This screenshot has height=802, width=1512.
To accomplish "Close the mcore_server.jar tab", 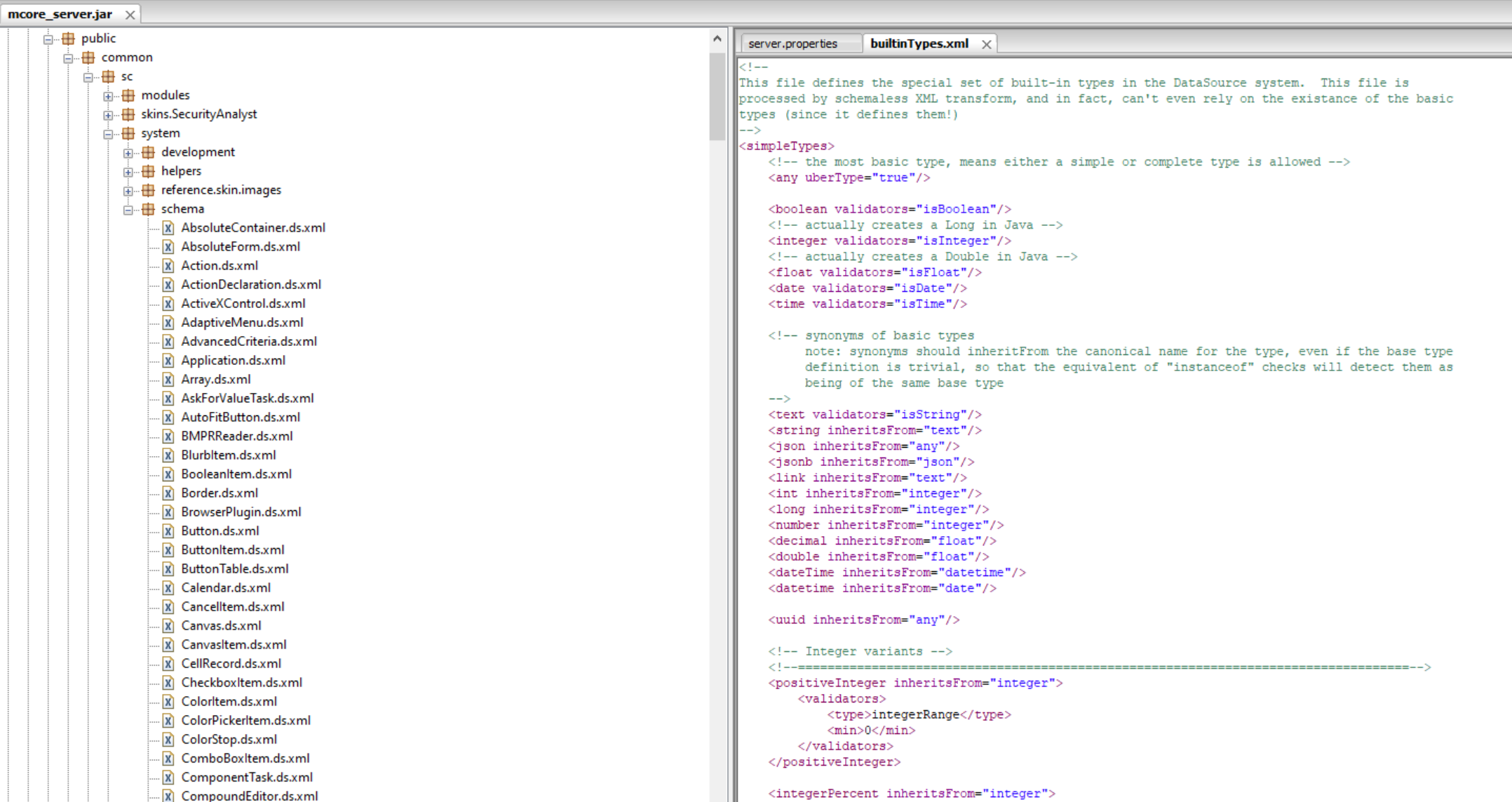I will coord(130,15).
